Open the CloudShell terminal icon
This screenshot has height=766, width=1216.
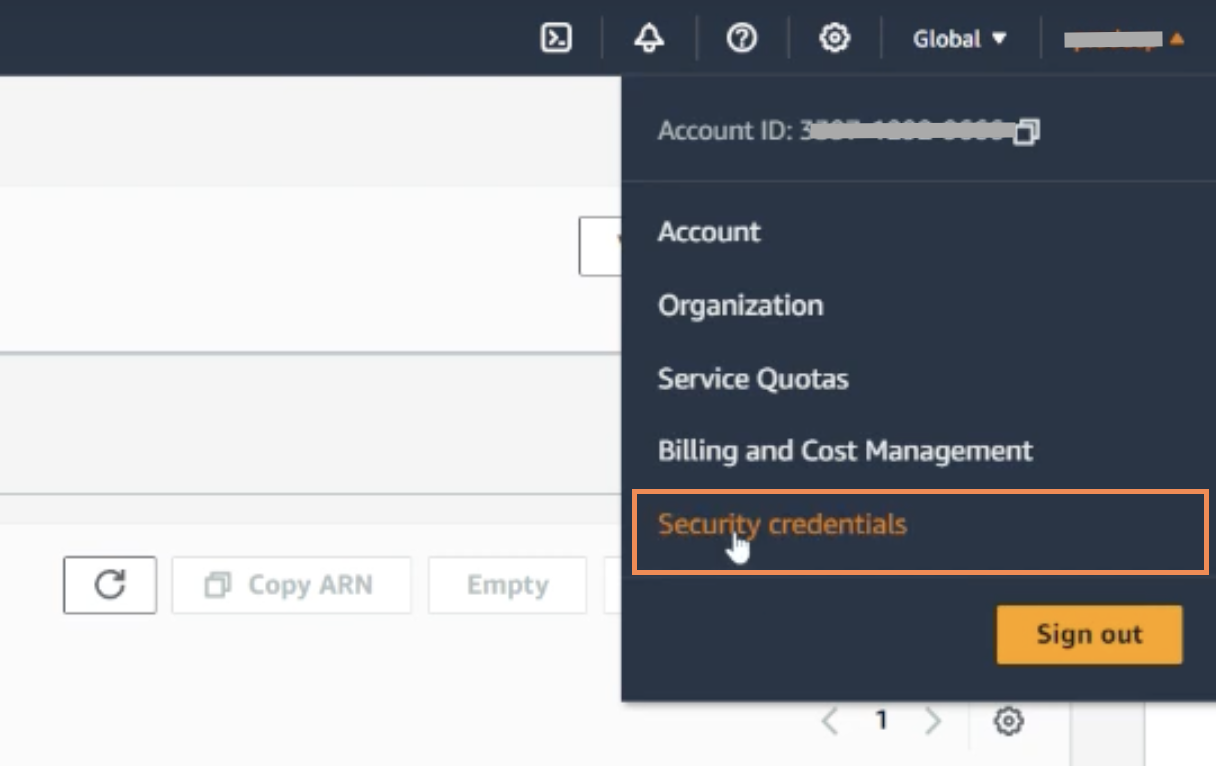coord(556,39)
